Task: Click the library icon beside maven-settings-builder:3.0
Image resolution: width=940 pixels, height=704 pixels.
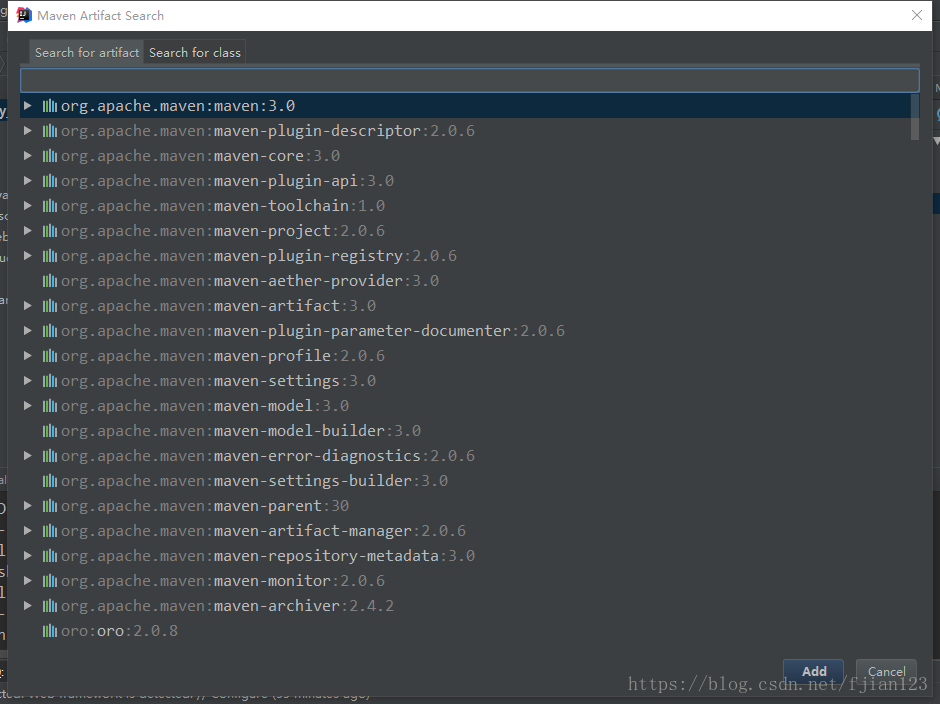Action: 50,481
